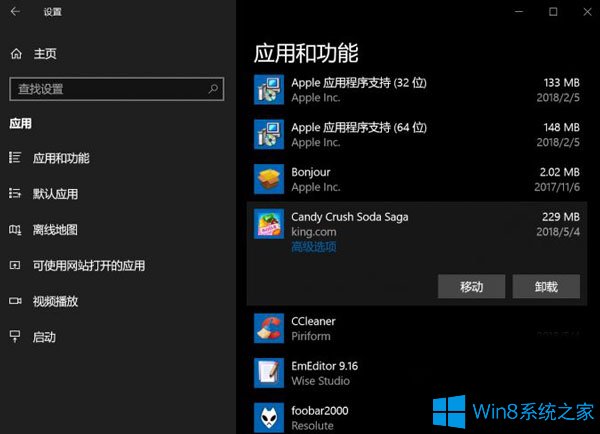Viewport: 600px width, 434px height.
Task: Click the 2018/5/4 install date
Action: pos(558,232)
